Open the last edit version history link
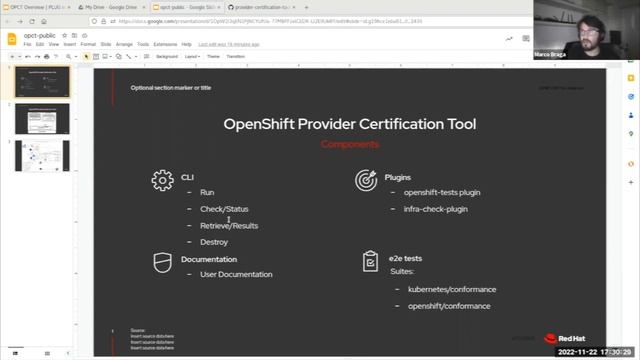This screenshot has width=640, height=360. [229, 44]
